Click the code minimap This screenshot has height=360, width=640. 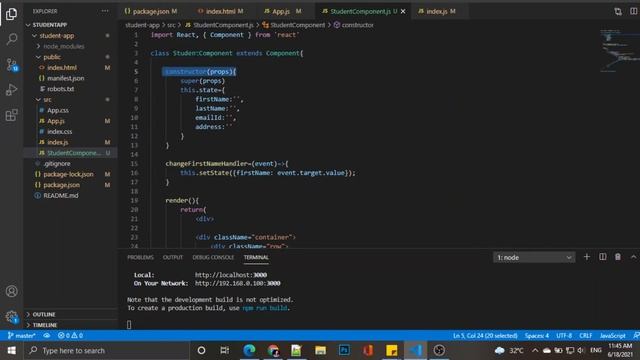pyautogui.click(x=619, y=51)
